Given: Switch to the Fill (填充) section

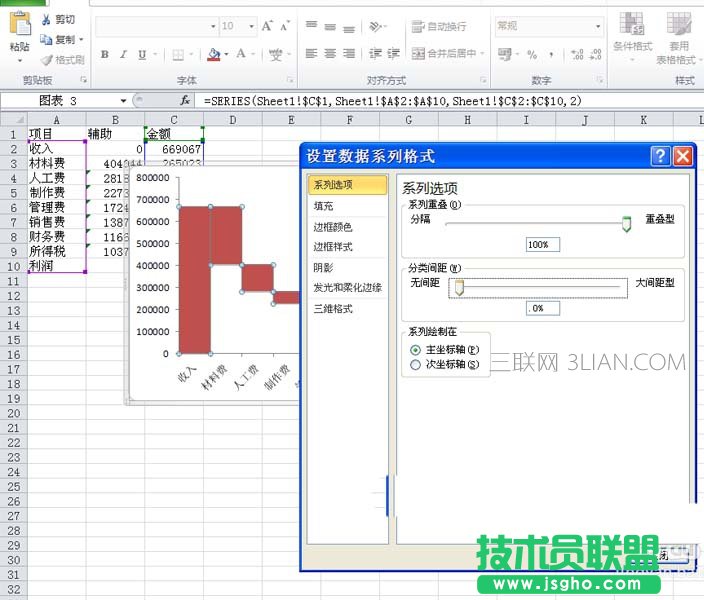Looking at the screenshot, I should [x=323, y=206].
